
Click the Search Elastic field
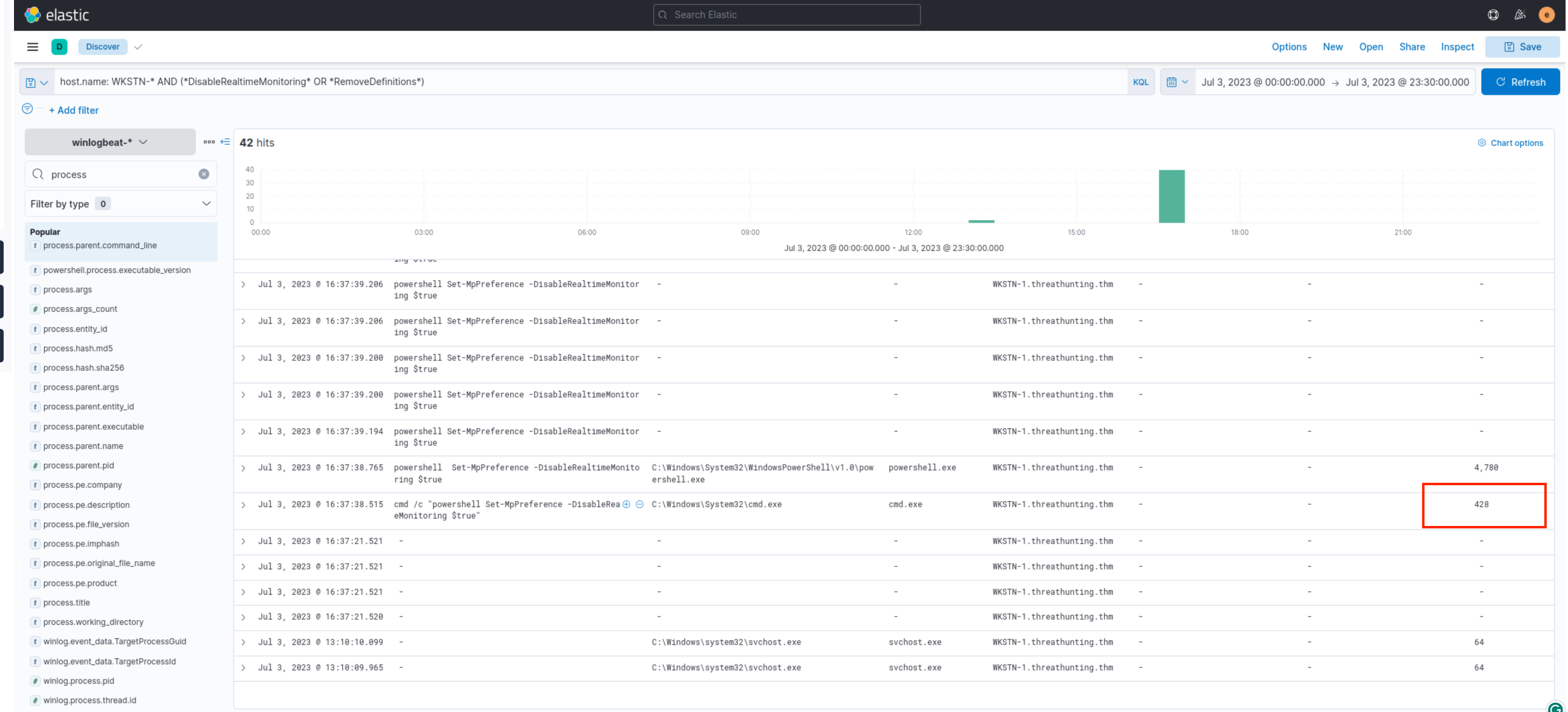pos(787,15)
